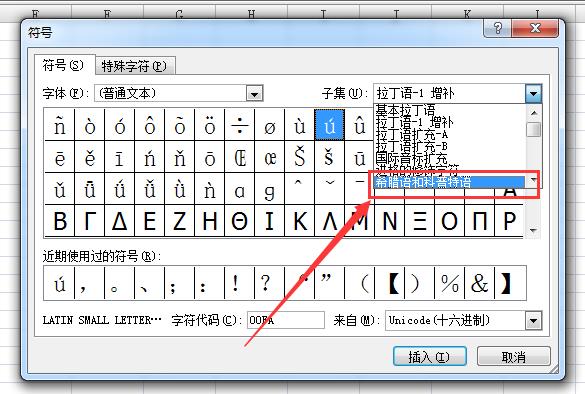
Task: Pick recently used ! exclamation mark
Action: (x=240, y=284)
